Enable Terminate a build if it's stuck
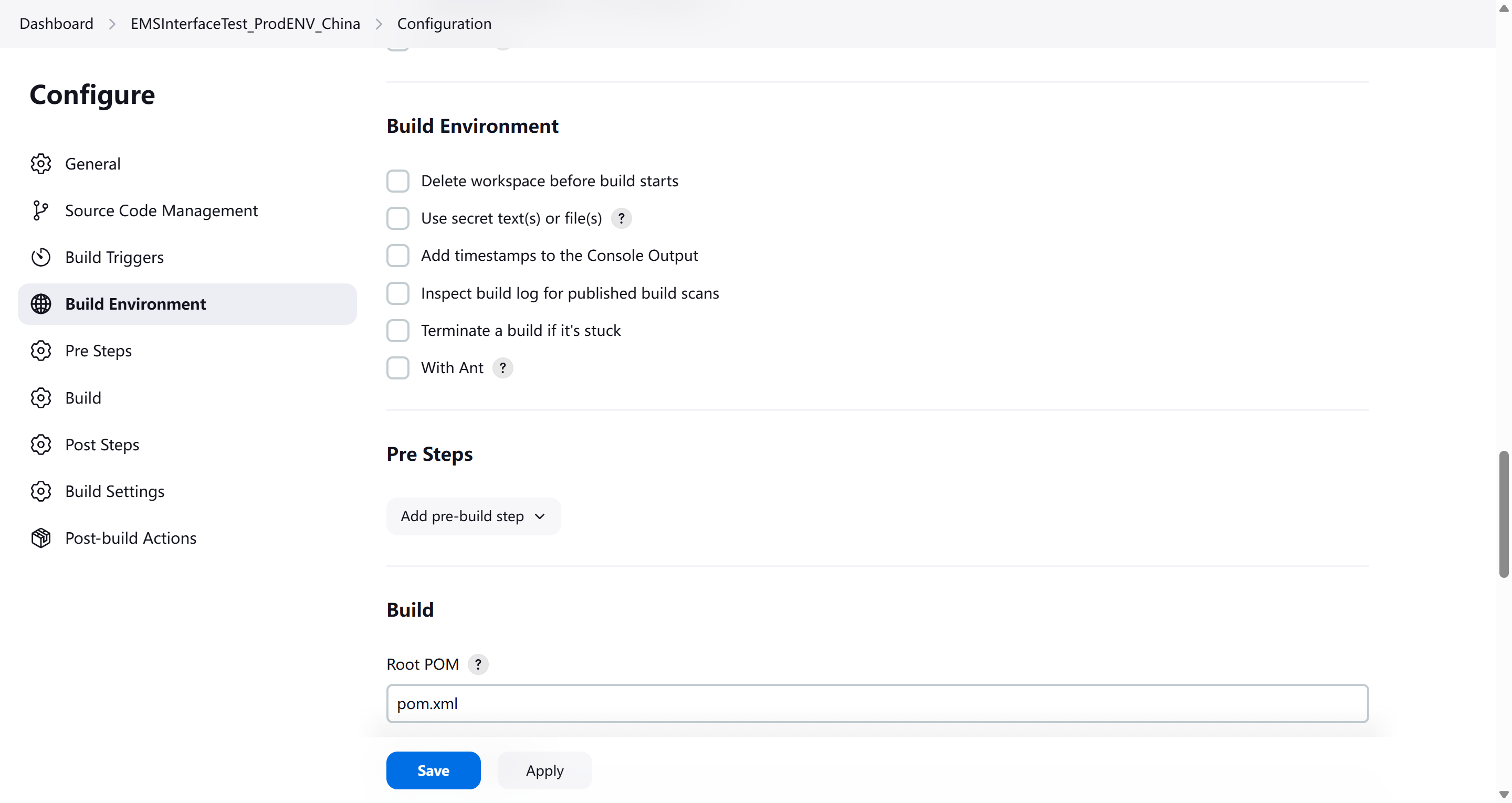 (397, 331)
